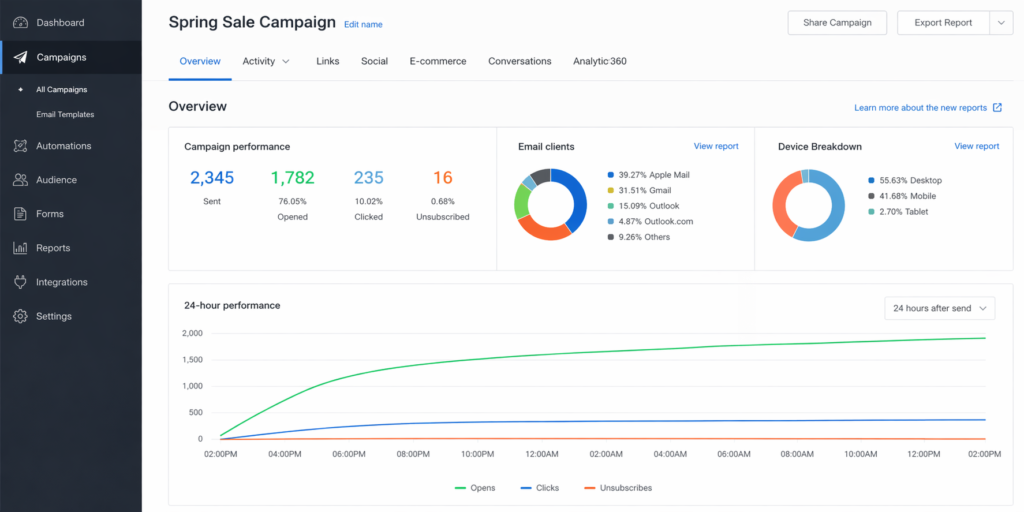Click the Device Breakdown donut chart
Screen dimensions: 1024x512
point(808,205)
